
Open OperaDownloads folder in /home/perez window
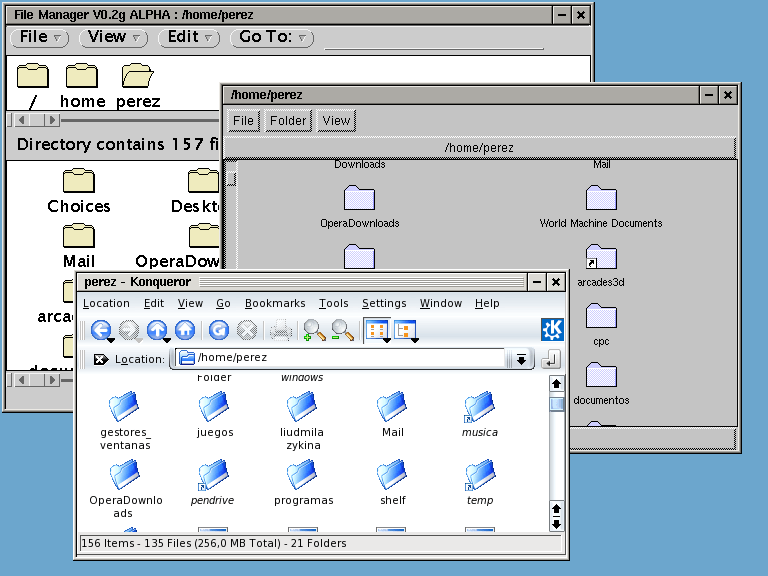pyautogui.click(x=360, y=206)
